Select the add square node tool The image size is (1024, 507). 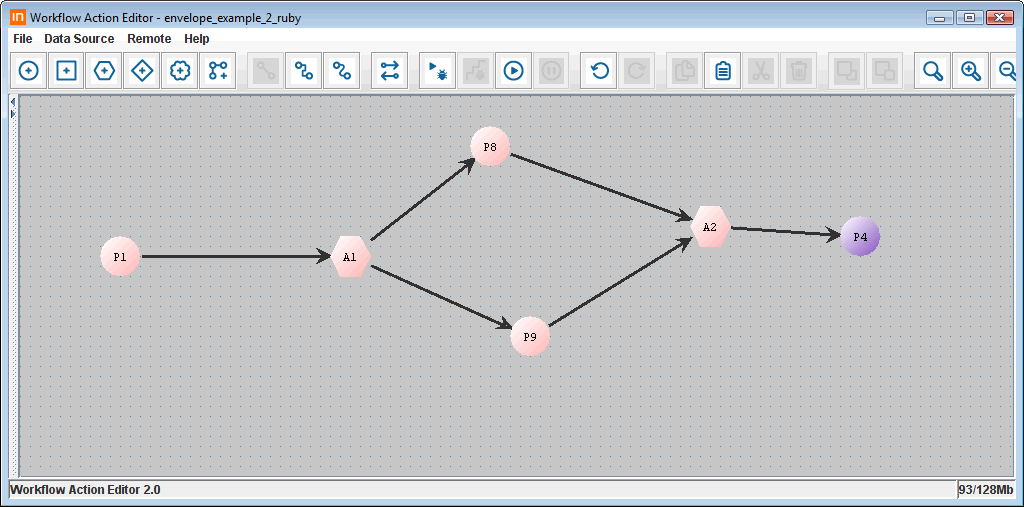coord(67,71)
